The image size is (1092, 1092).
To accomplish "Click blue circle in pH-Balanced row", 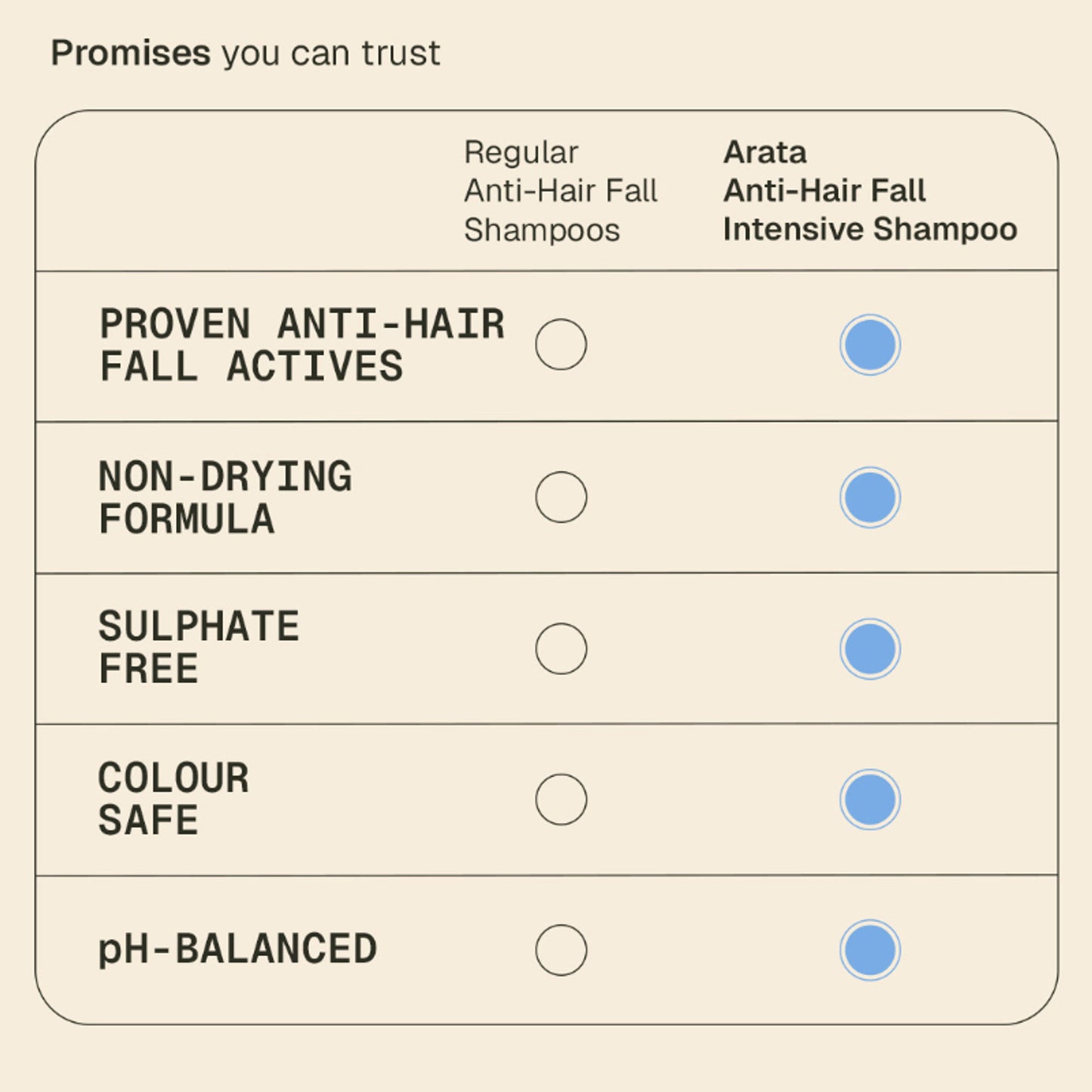I will pos(870,950).
